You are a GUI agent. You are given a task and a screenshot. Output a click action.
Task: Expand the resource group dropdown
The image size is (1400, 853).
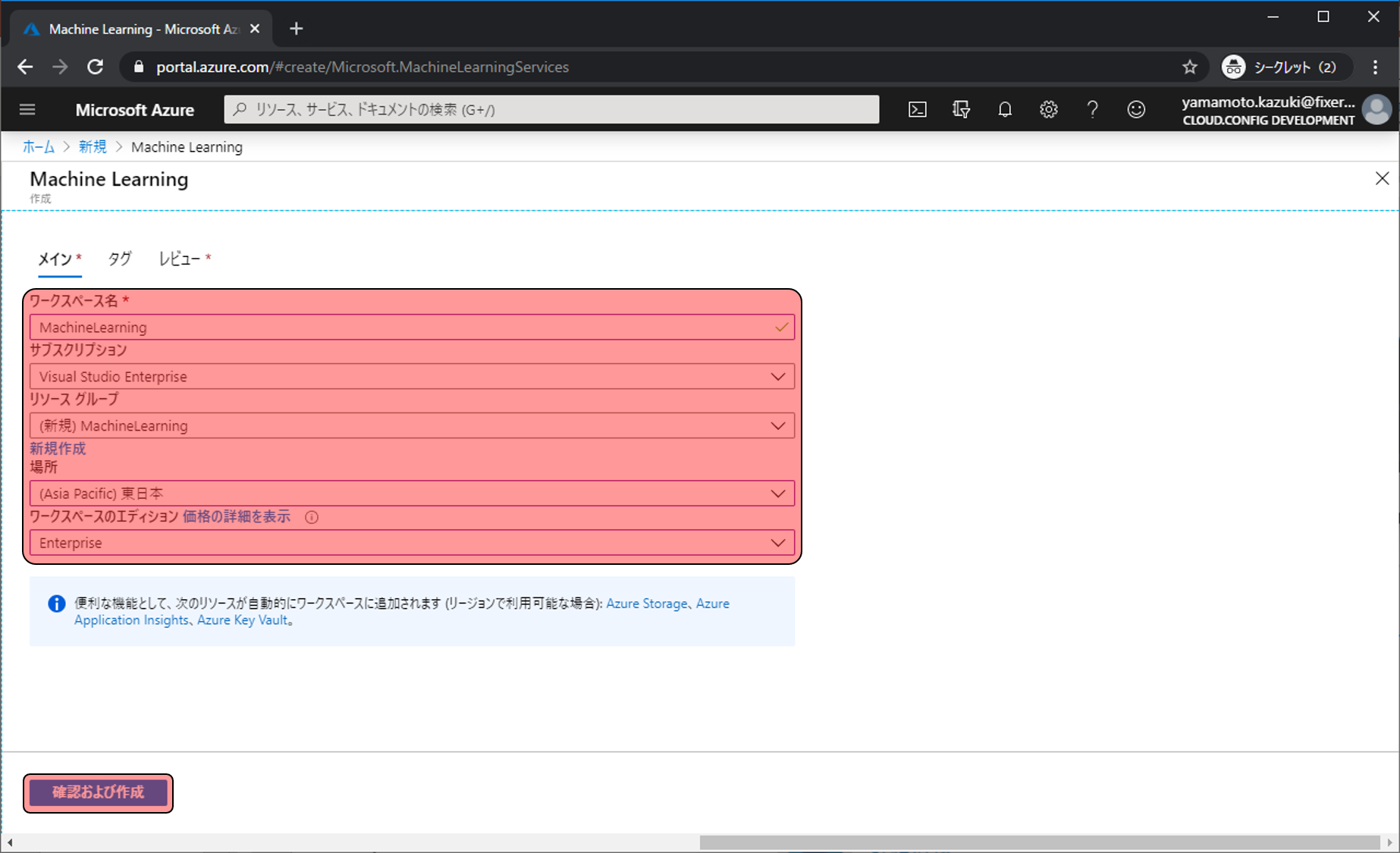pos(412,426)
